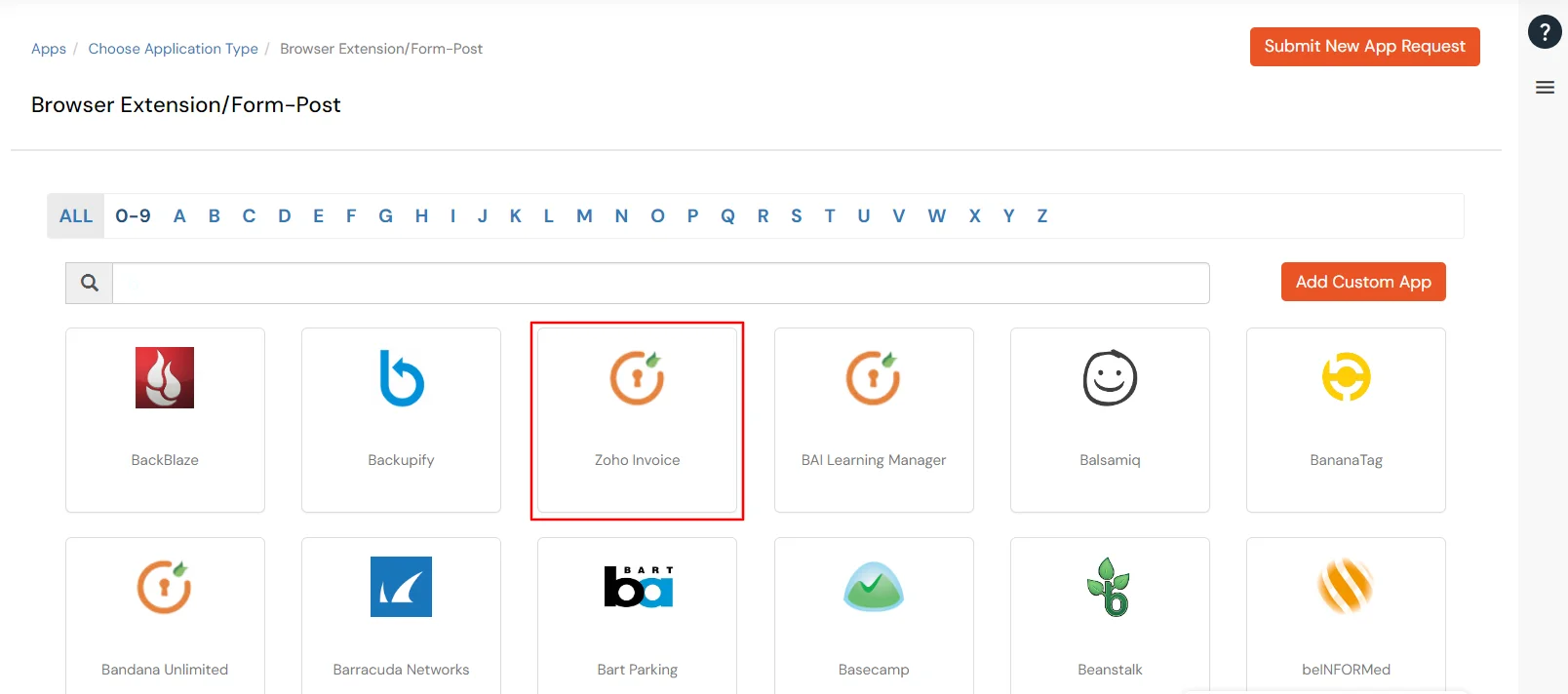Choose the Zoho Invoice app icon
This screenshot has width=1568, height=694.
tap(637, 377)
